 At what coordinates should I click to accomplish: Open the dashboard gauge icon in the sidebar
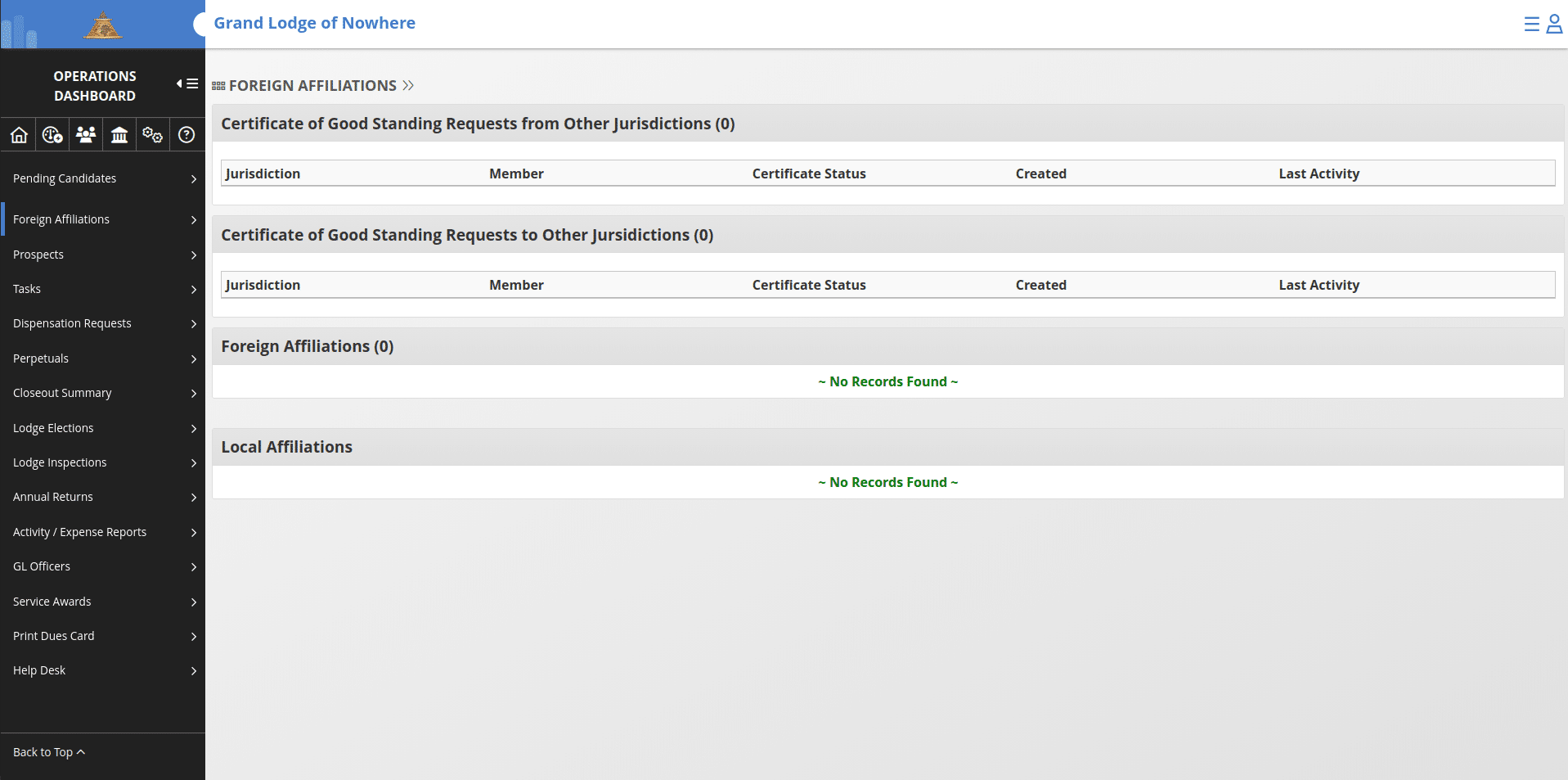click(x=52, y=135)
